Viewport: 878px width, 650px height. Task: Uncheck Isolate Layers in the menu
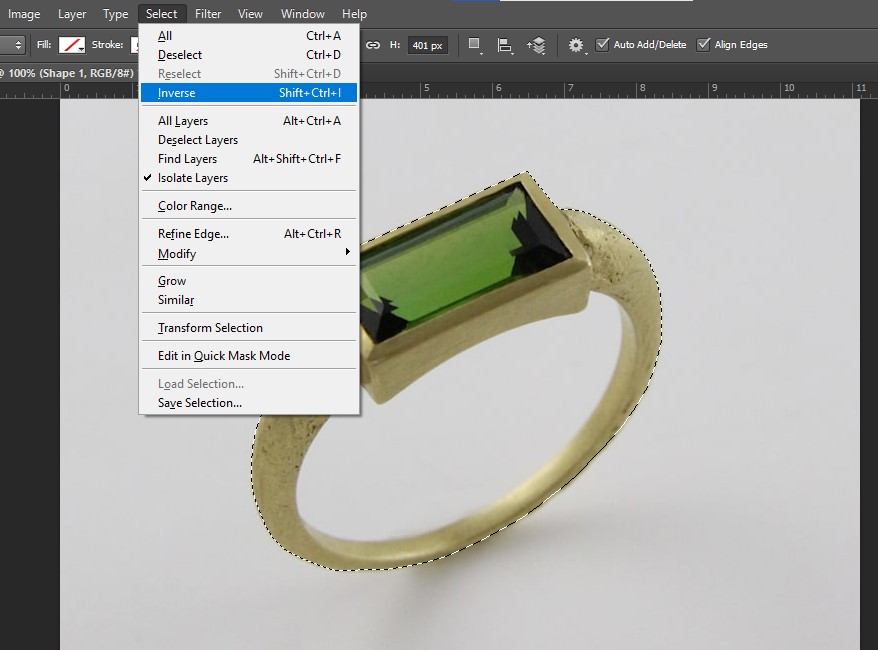(193, 178)
